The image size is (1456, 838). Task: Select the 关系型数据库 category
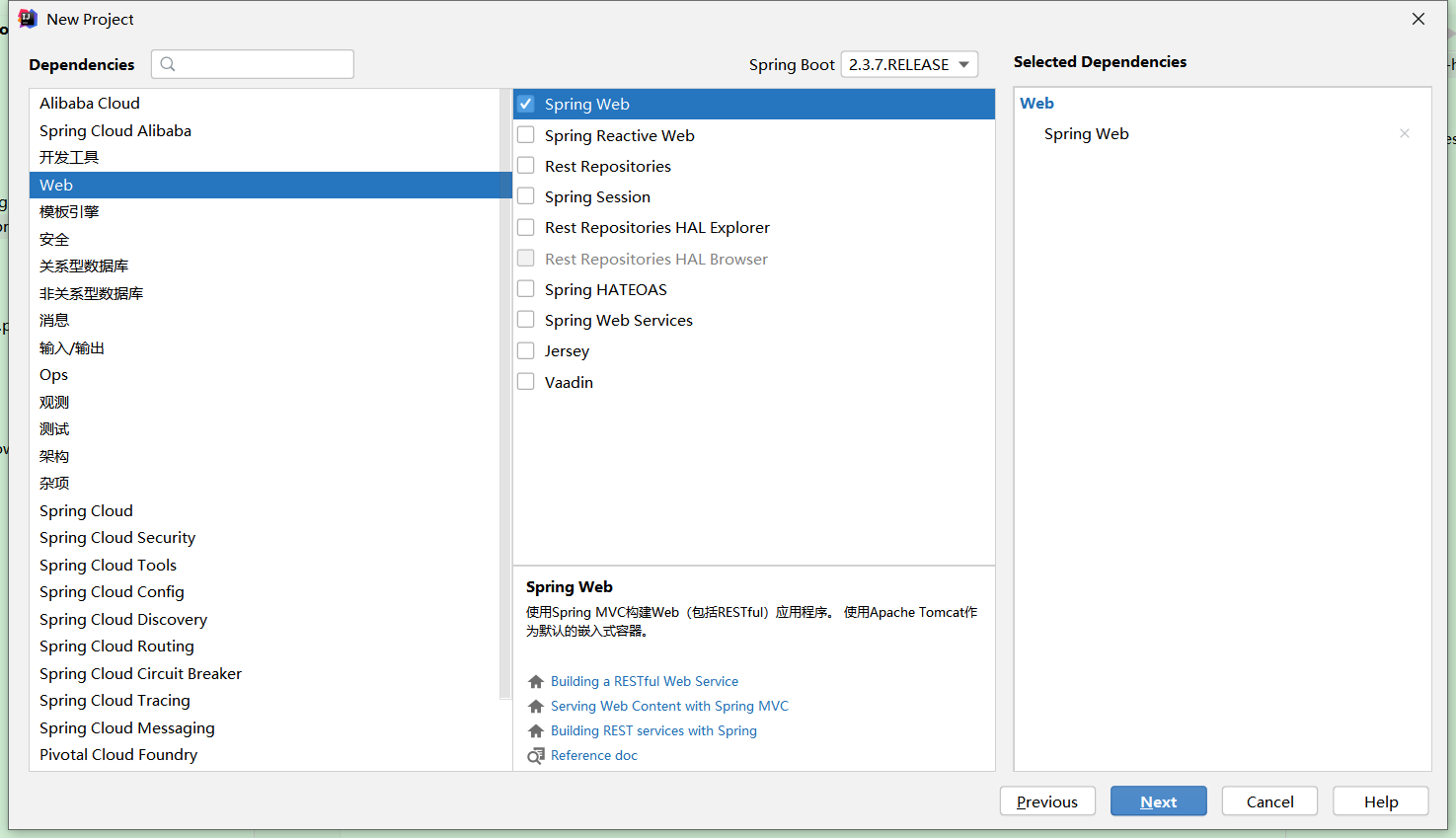(x=265, y=266)
